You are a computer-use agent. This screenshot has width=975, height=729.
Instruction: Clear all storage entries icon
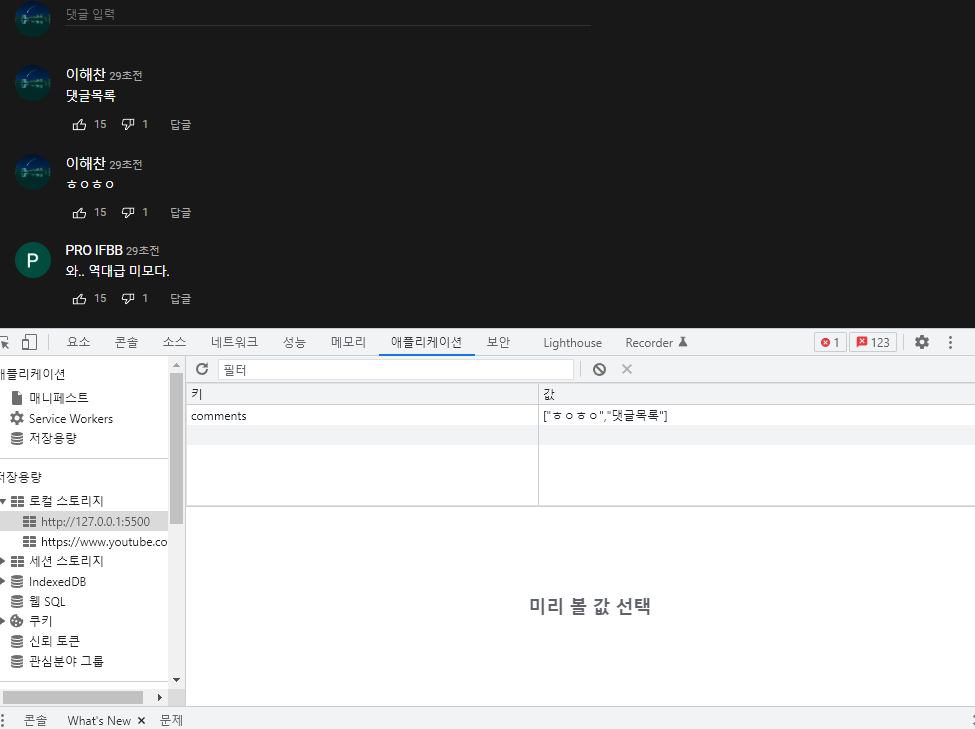click(599, 369)
